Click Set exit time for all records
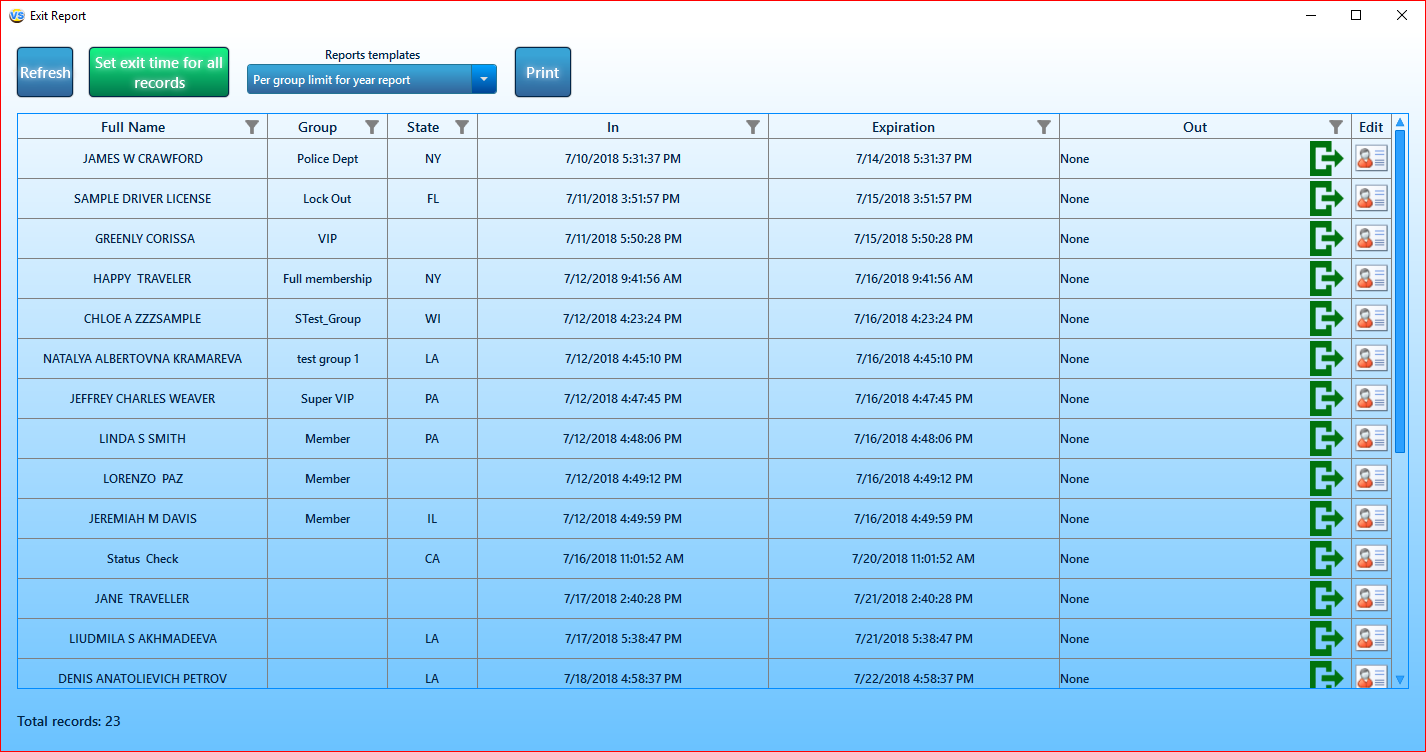This screenshot has height=752, width=1426. tap(159, 72)
